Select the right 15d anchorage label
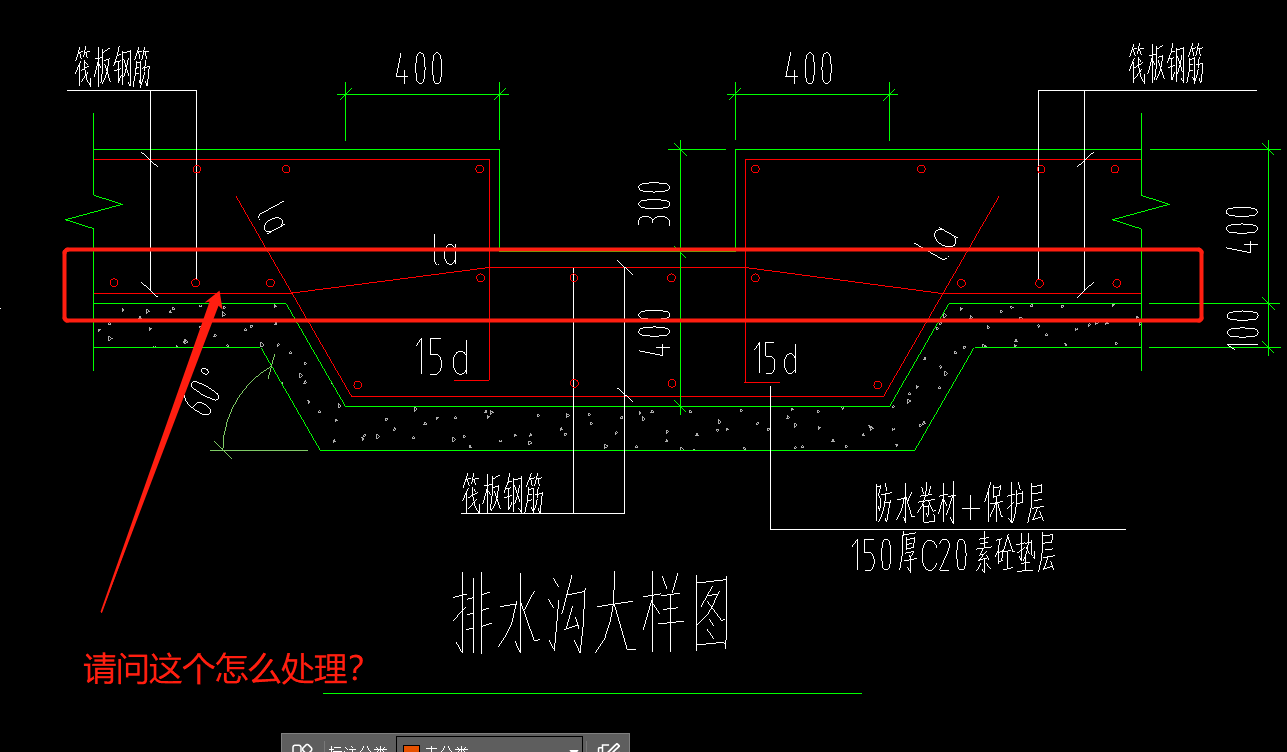Viewport: 1287px width, 752px height. 776,357
